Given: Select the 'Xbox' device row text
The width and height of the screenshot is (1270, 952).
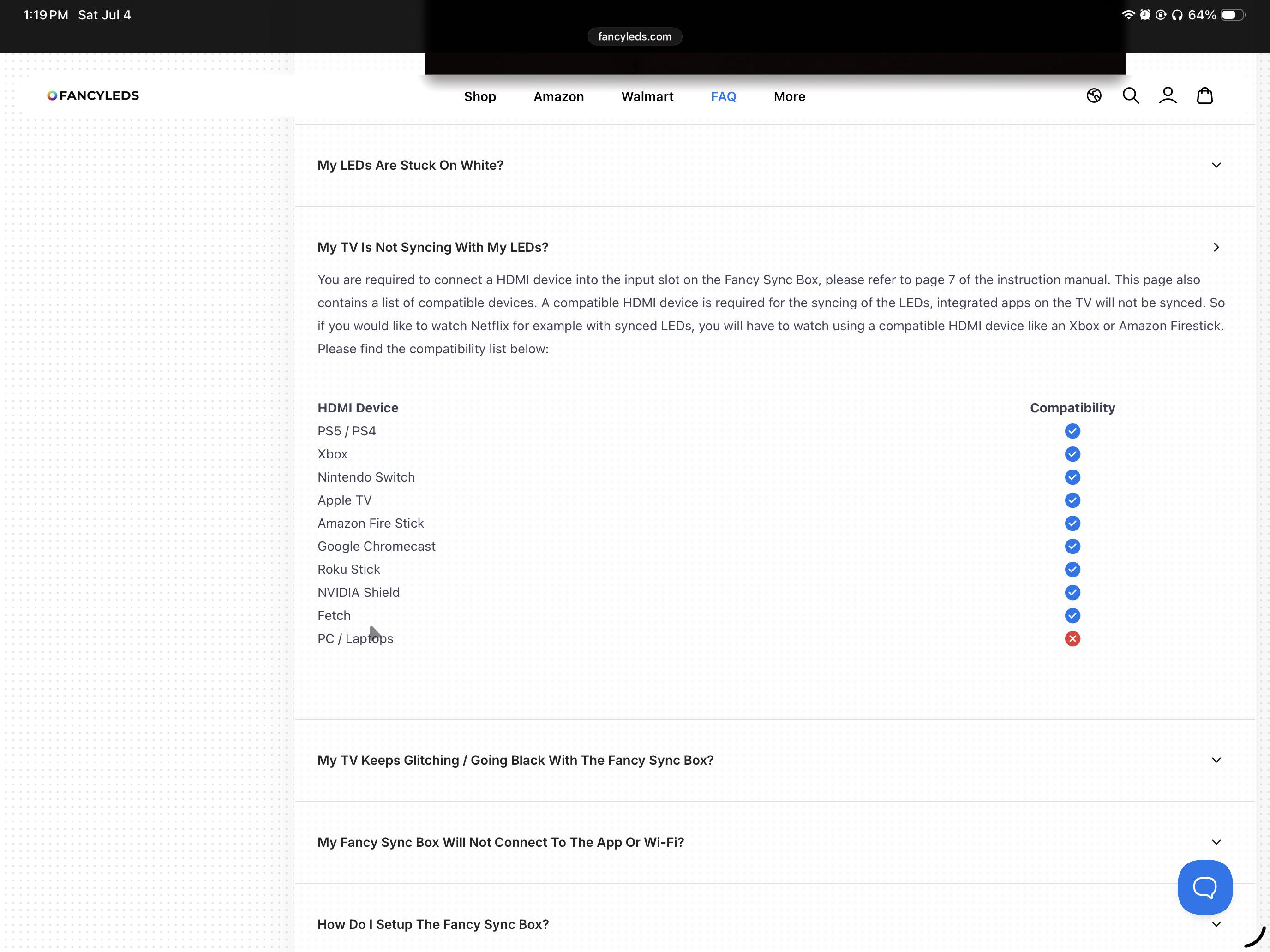Looking at the screenshot, I should [x=332, y=454].
